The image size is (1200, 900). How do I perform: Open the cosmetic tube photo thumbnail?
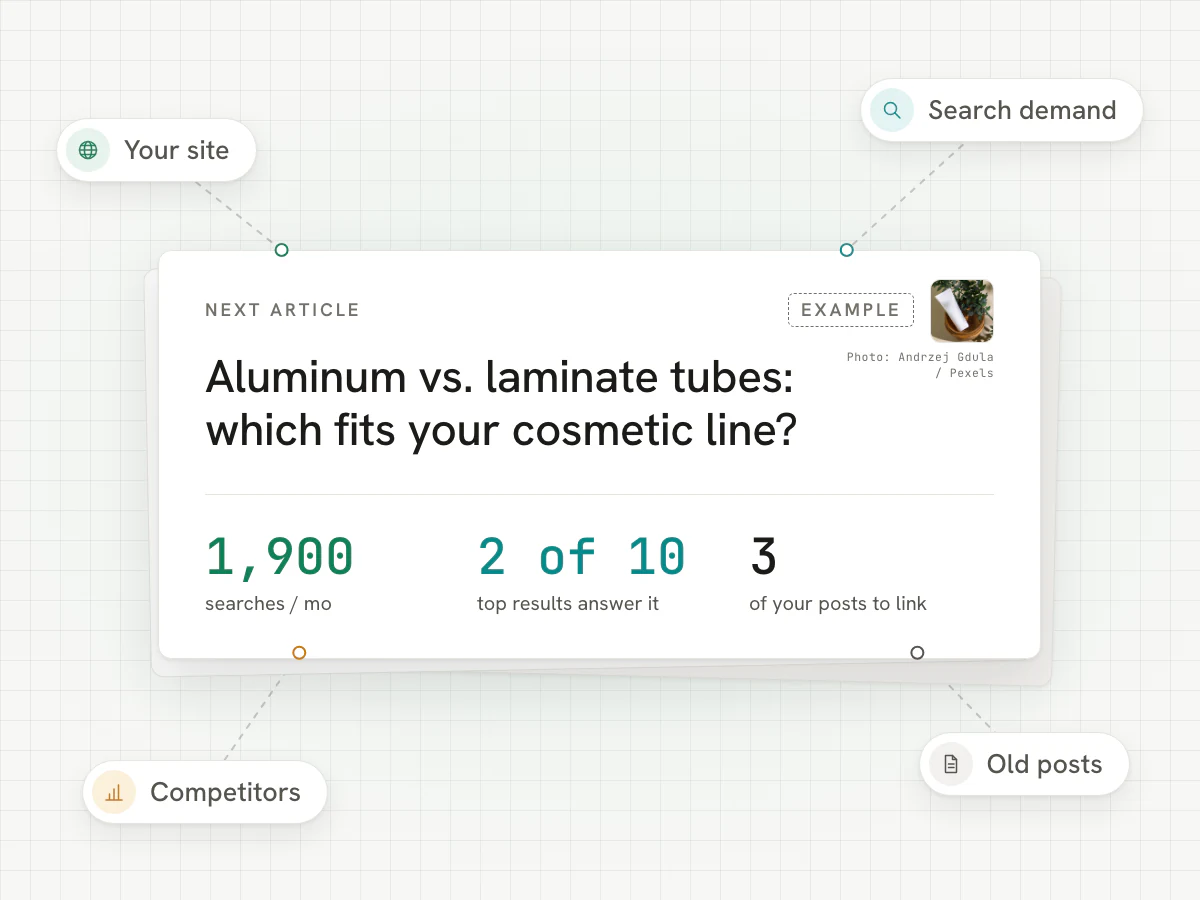click(x=962, y=311)
